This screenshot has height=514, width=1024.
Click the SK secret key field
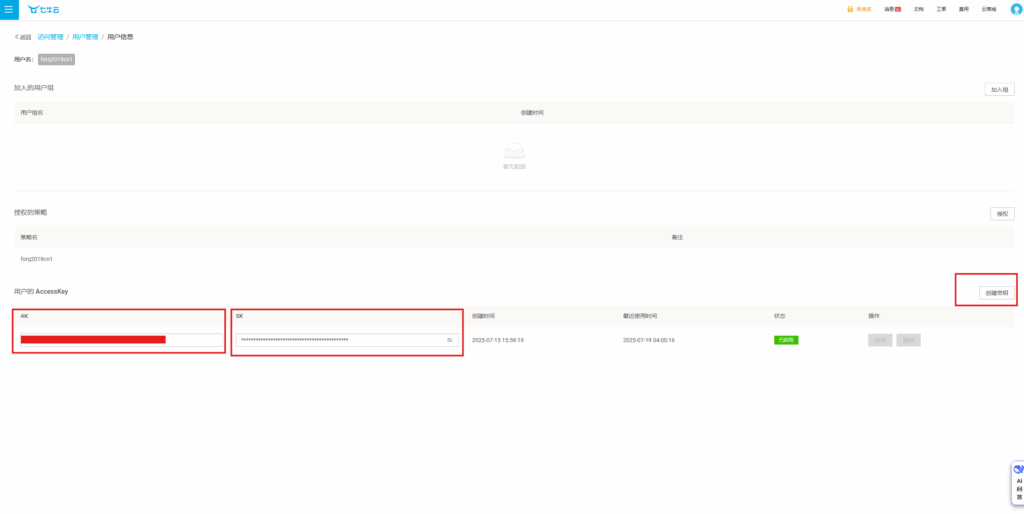pyautogui.click(x=340, y=340)
